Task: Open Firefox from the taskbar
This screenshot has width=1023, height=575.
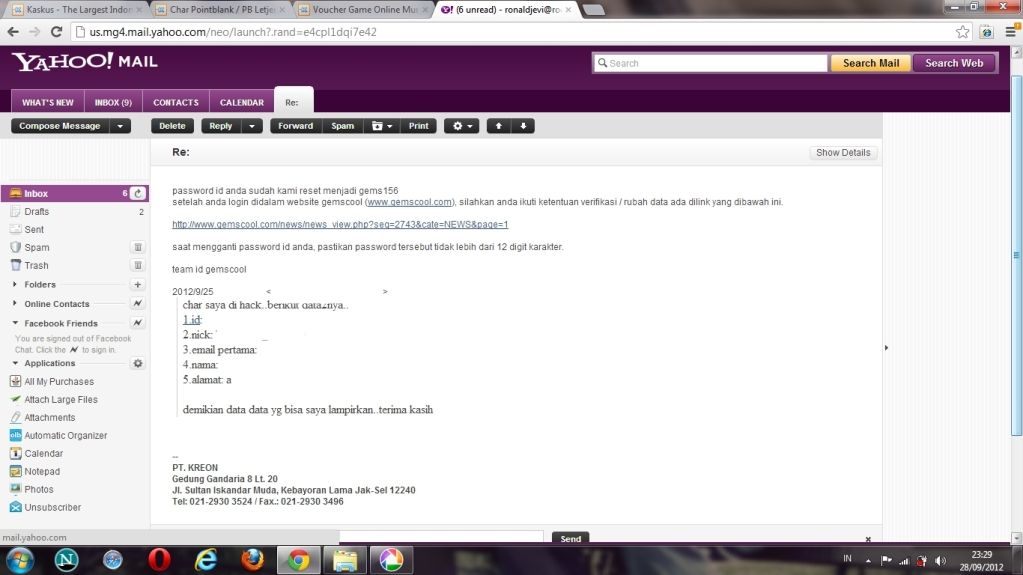Action: 252,560
